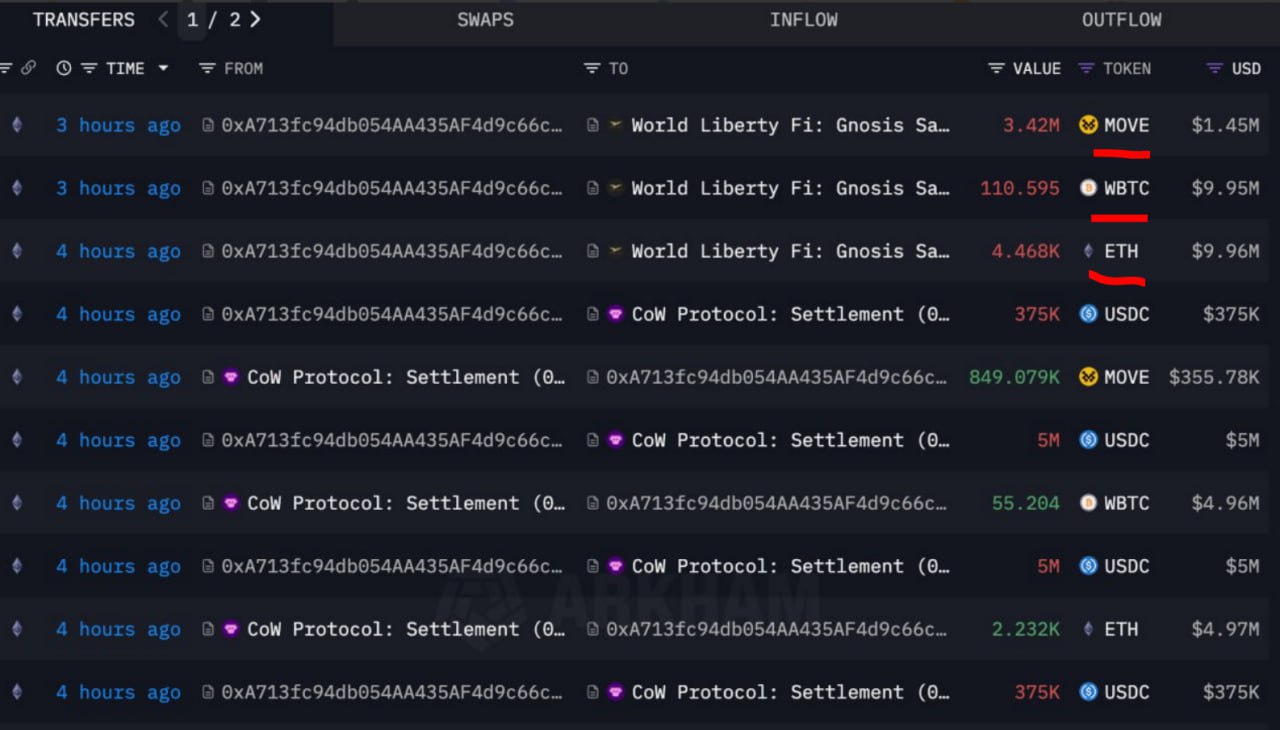This screenshot has height=730, width=1280.
Task: Open CoW Protocol: Settlement sender in 849.079K row
Action: (406, 377)
